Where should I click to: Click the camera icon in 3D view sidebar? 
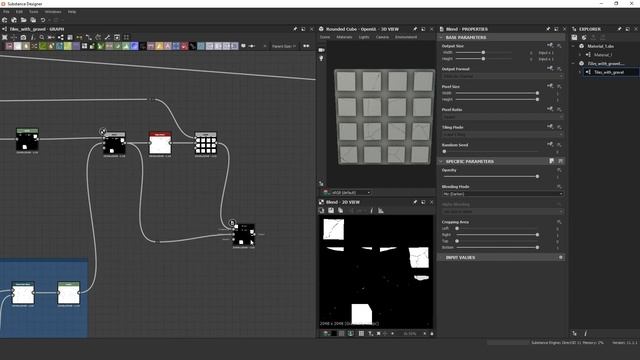coord(322,50)
